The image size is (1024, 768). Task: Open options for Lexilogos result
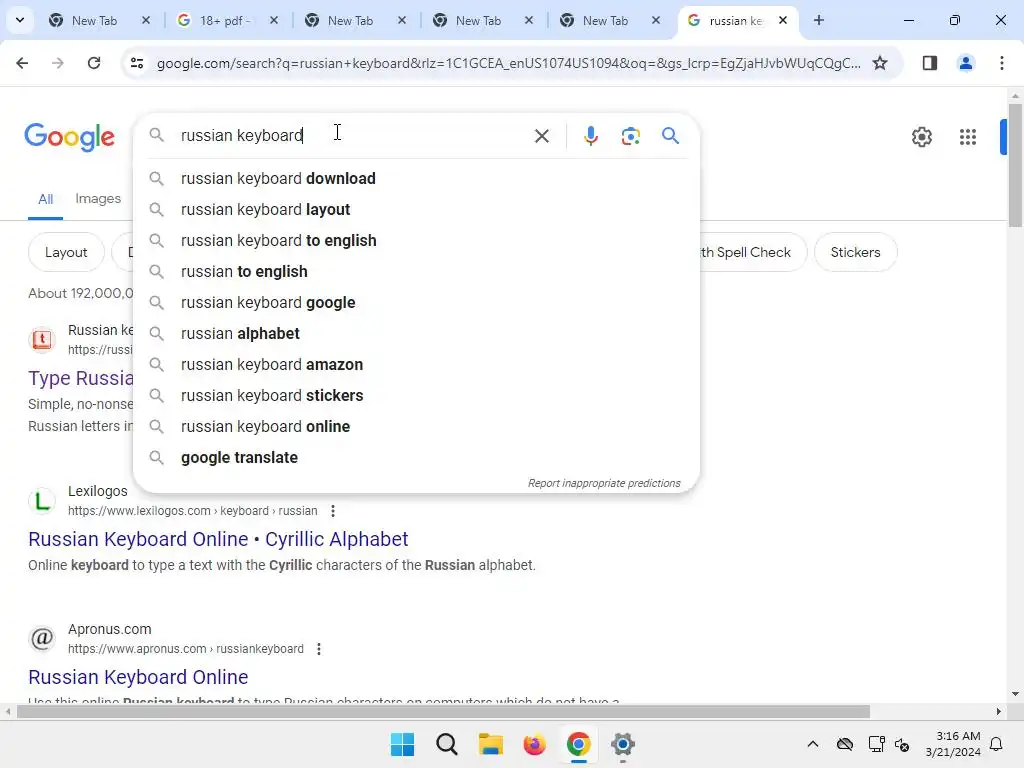tap(333, 511)
